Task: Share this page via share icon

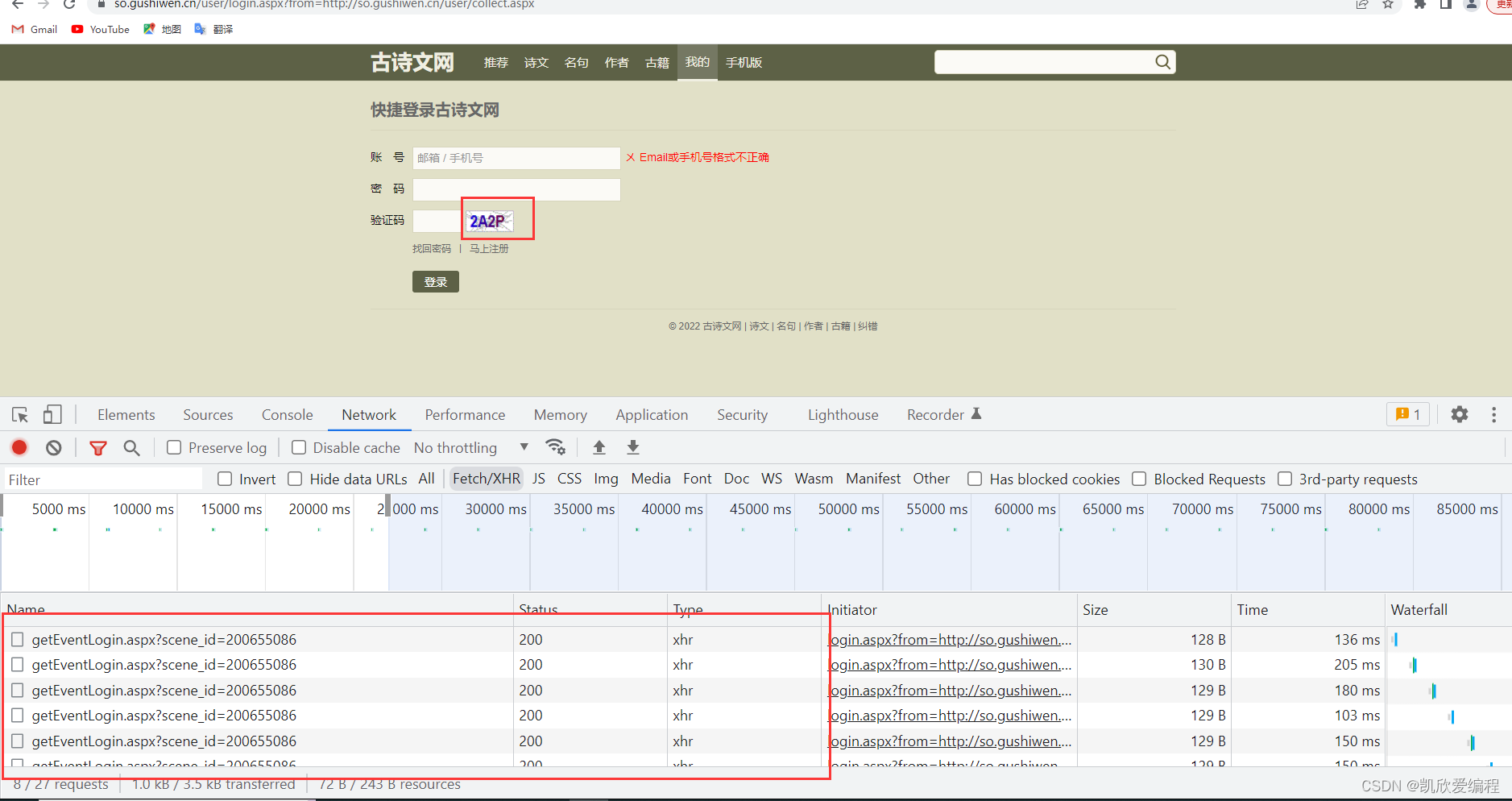Action: [x=1362, y=4]
